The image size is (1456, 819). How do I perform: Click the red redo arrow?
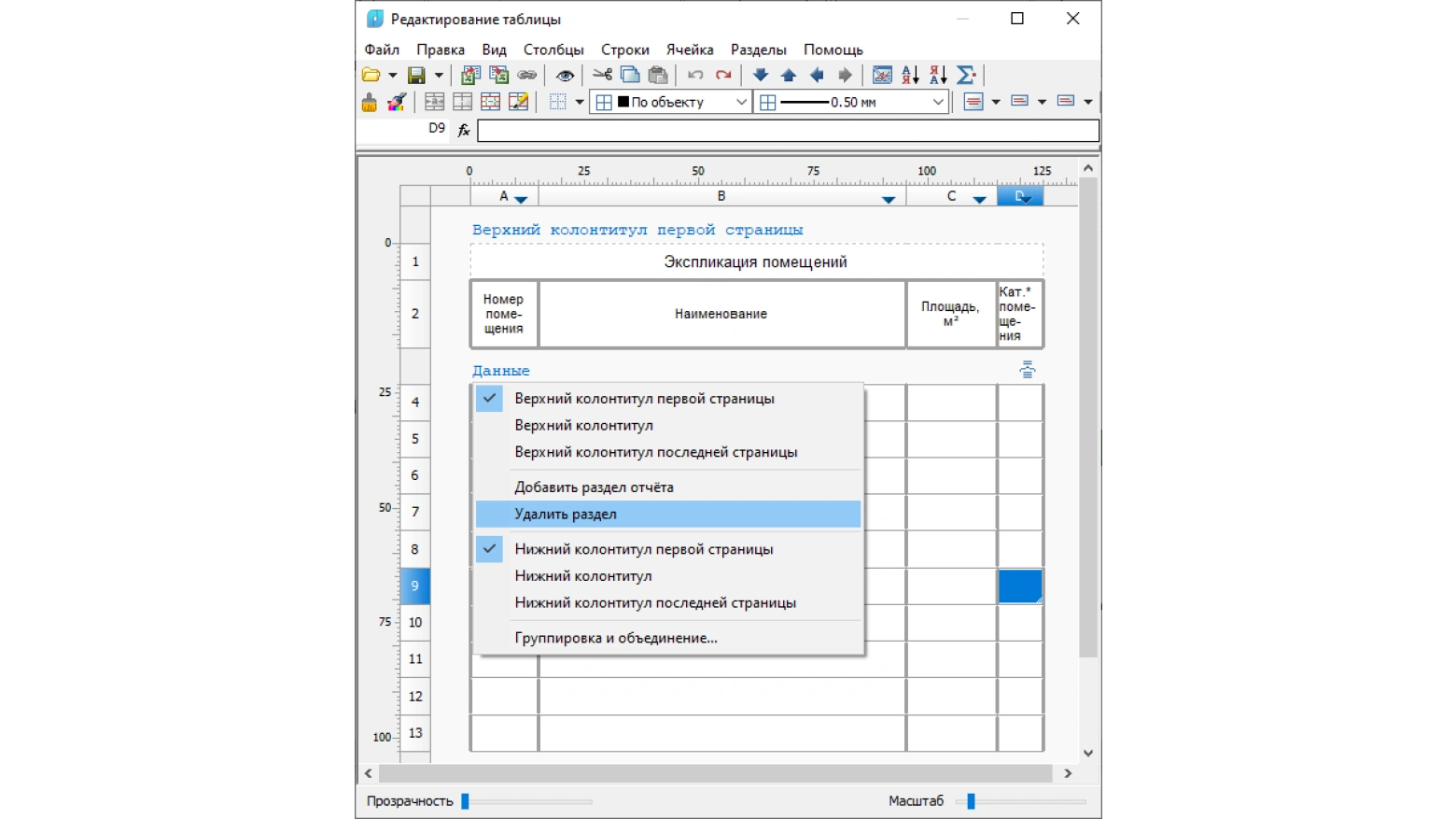coord(723,75)
